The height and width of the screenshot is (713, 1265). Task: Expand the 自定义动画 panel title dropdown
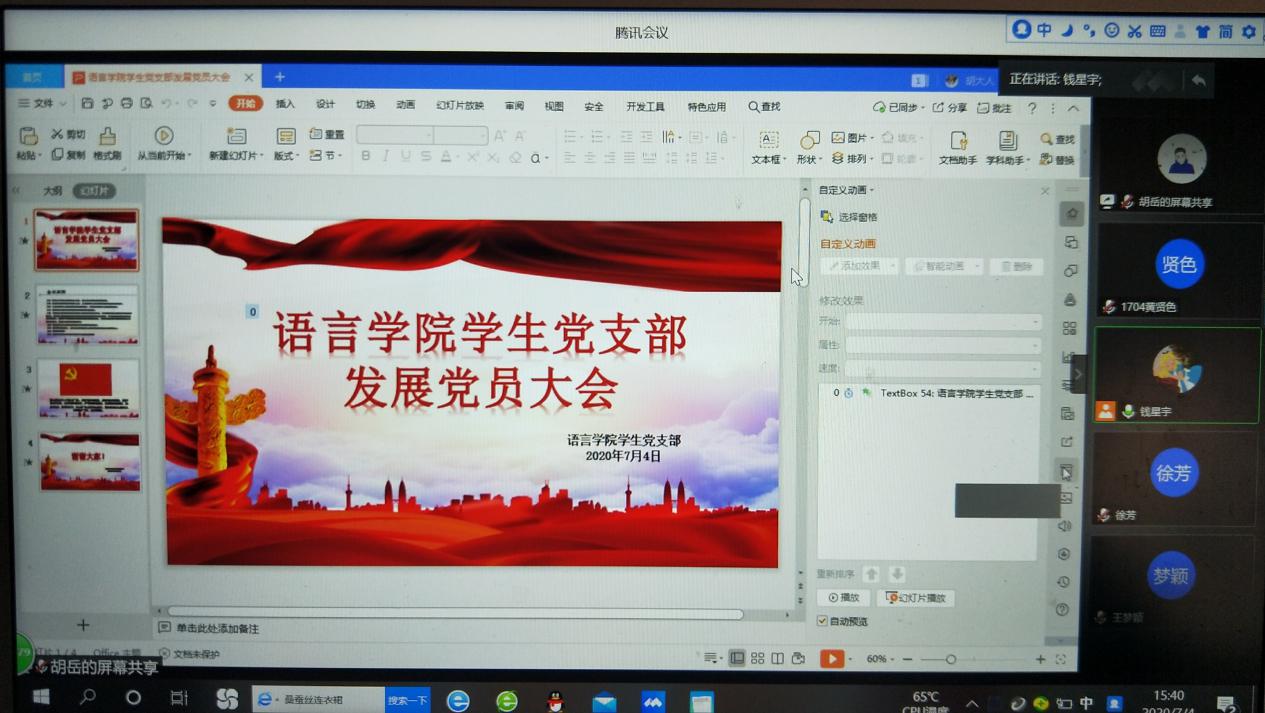846,190
